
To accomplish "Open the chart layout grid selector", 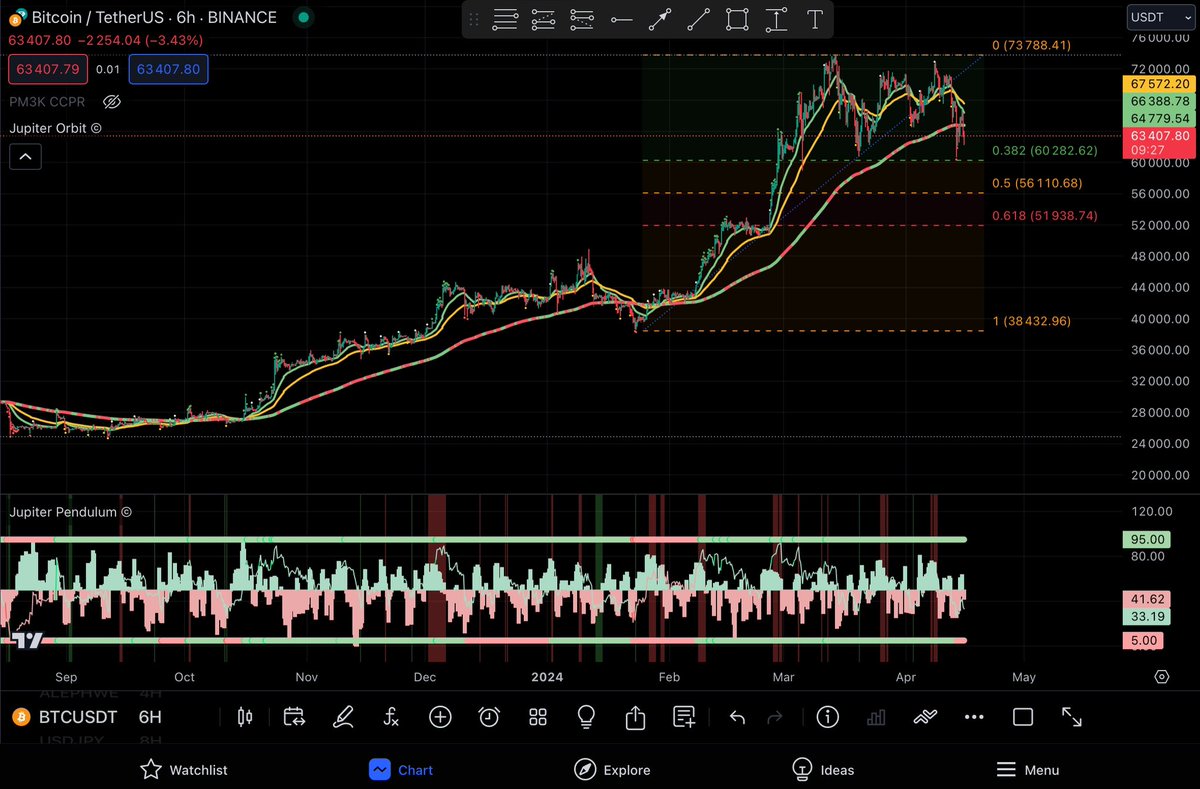I will click(538, 717).
